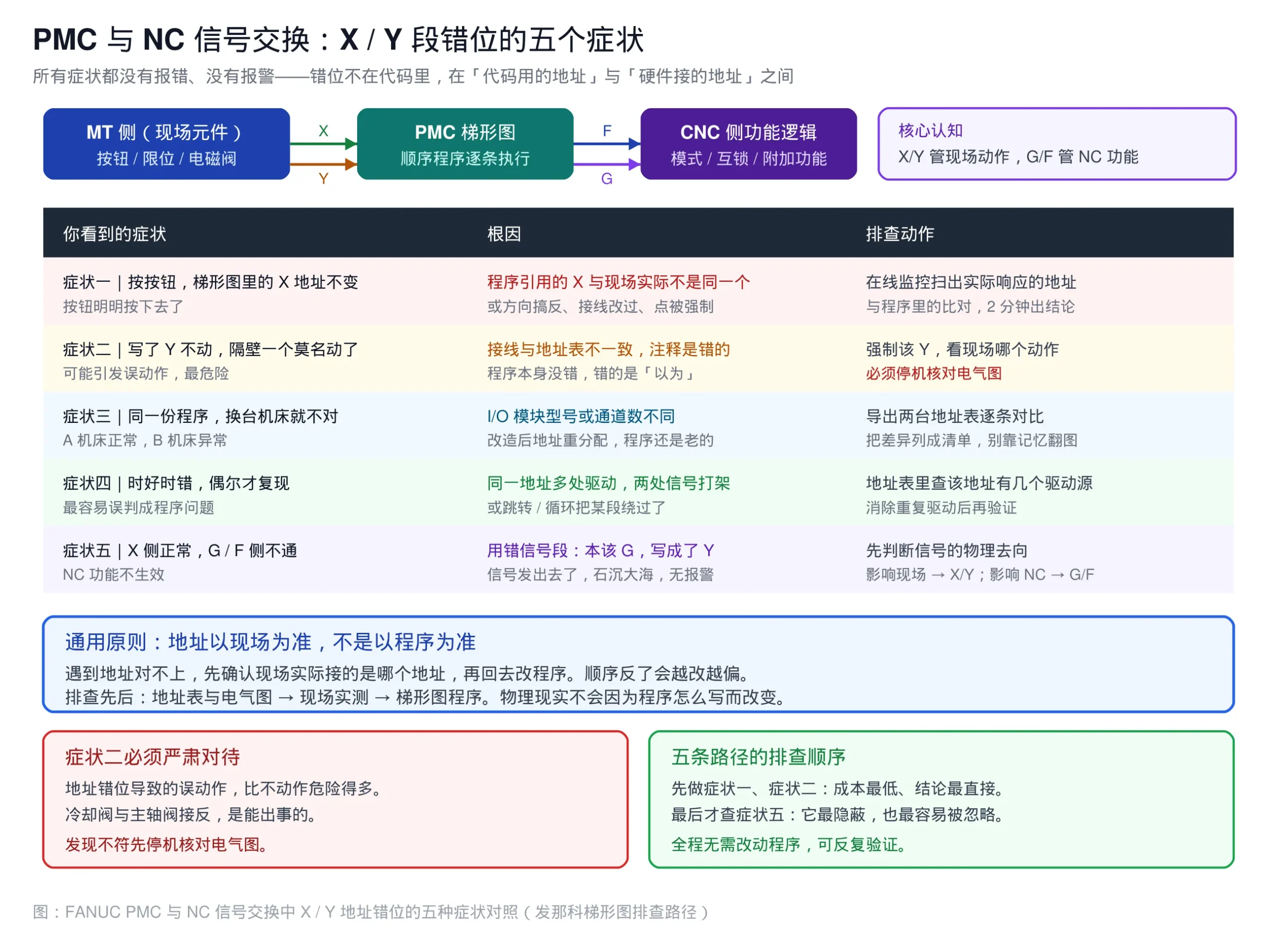Select the '核心认知' heading text
This screenshot has width=1277, height=952.
tap(930, 131)
